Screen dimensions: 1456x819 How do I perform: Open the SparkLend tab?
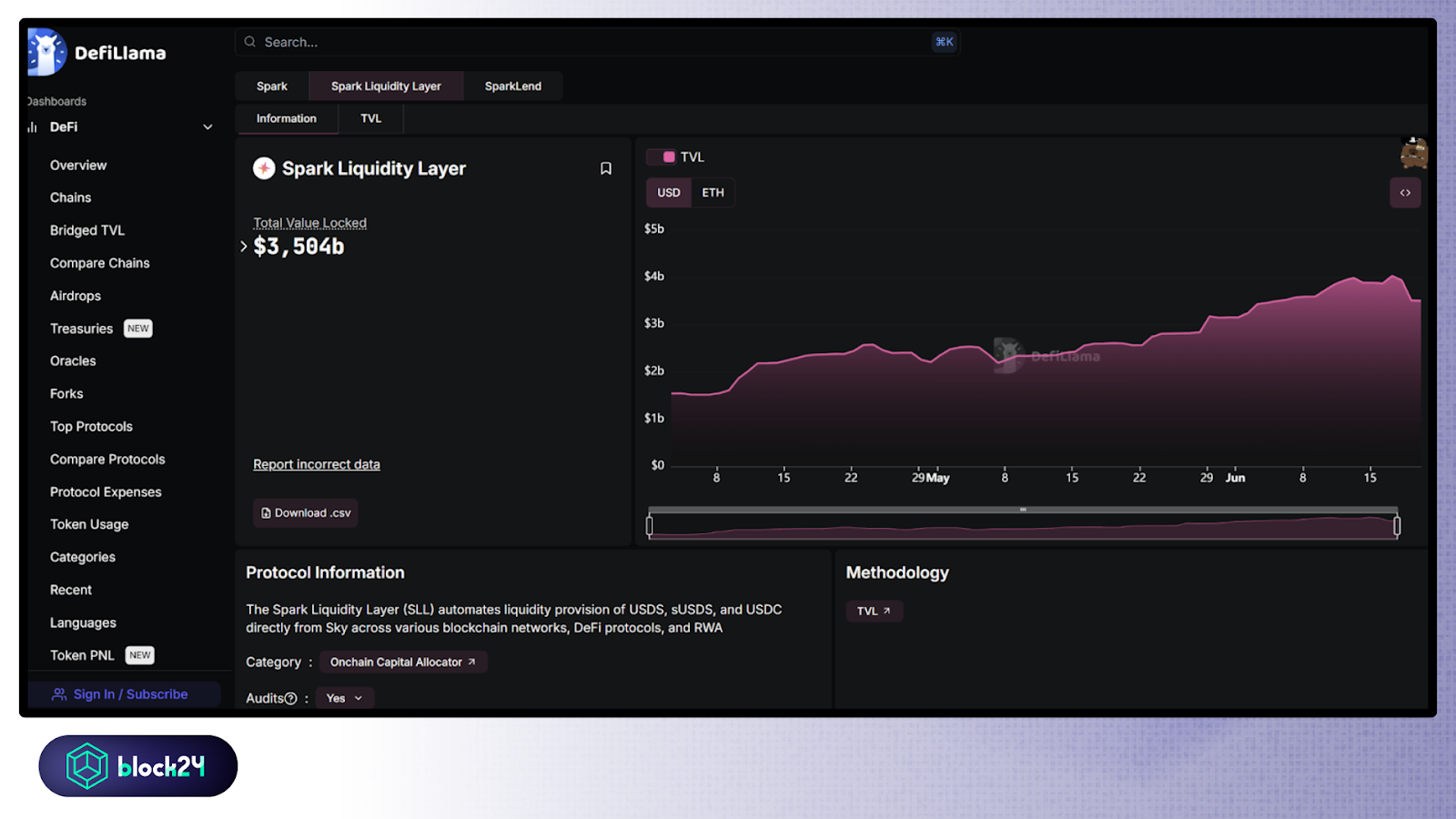[513, 86]
